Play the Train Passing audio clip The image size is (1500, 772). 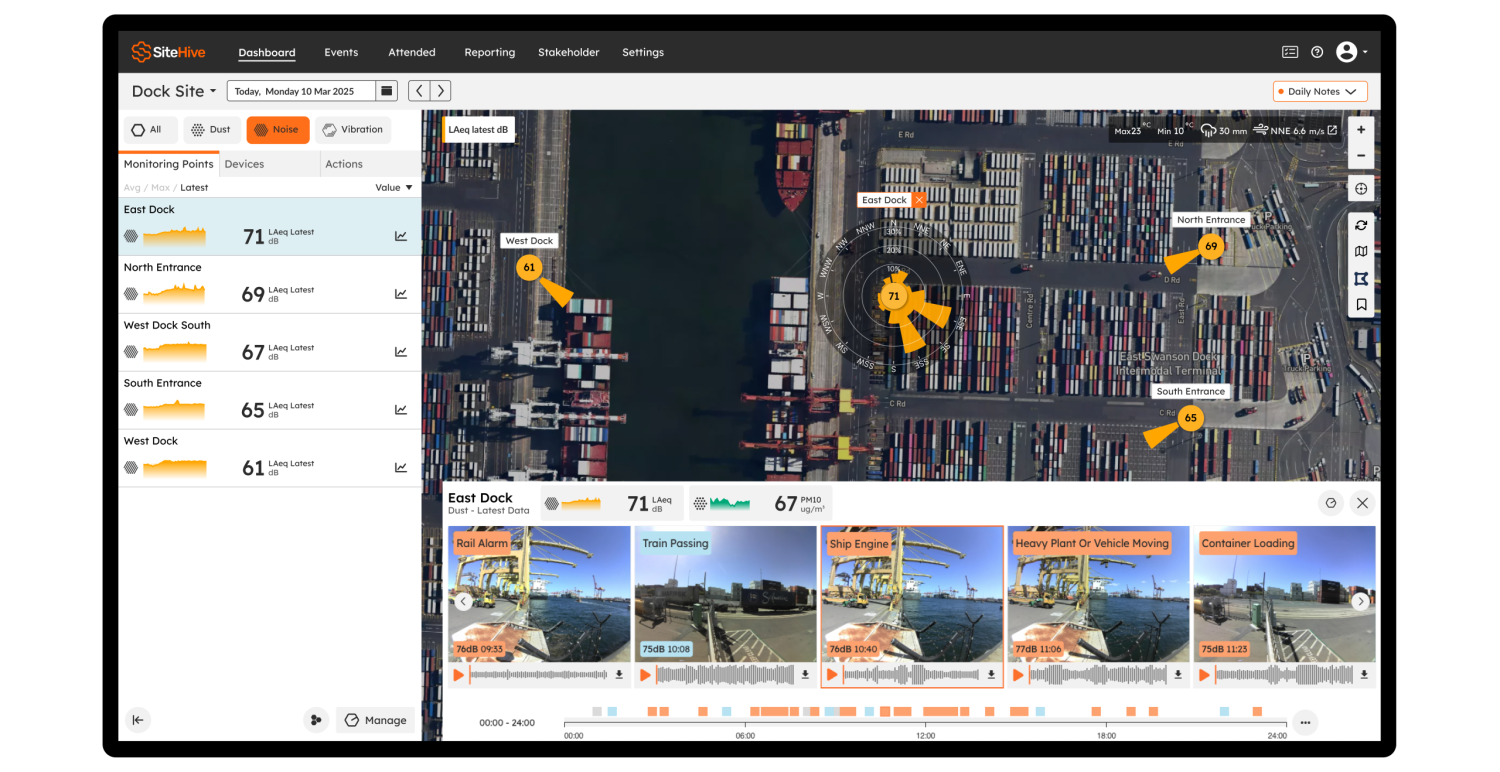click(645, 675)
